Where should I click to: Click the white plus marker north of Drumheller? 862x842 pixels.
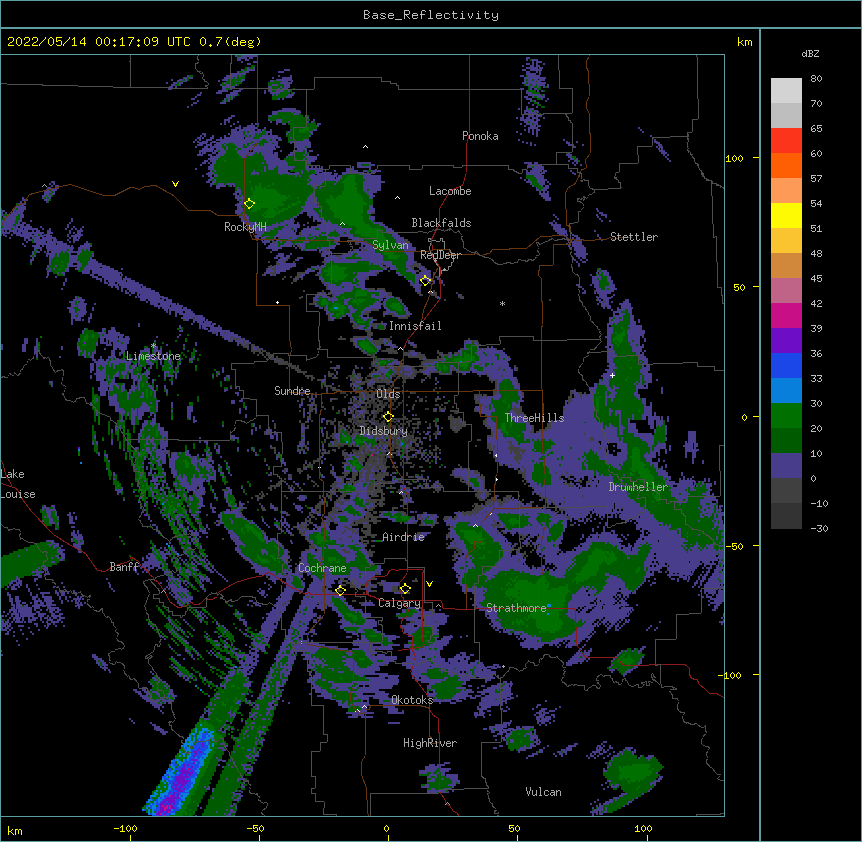(x=612, y=375)
